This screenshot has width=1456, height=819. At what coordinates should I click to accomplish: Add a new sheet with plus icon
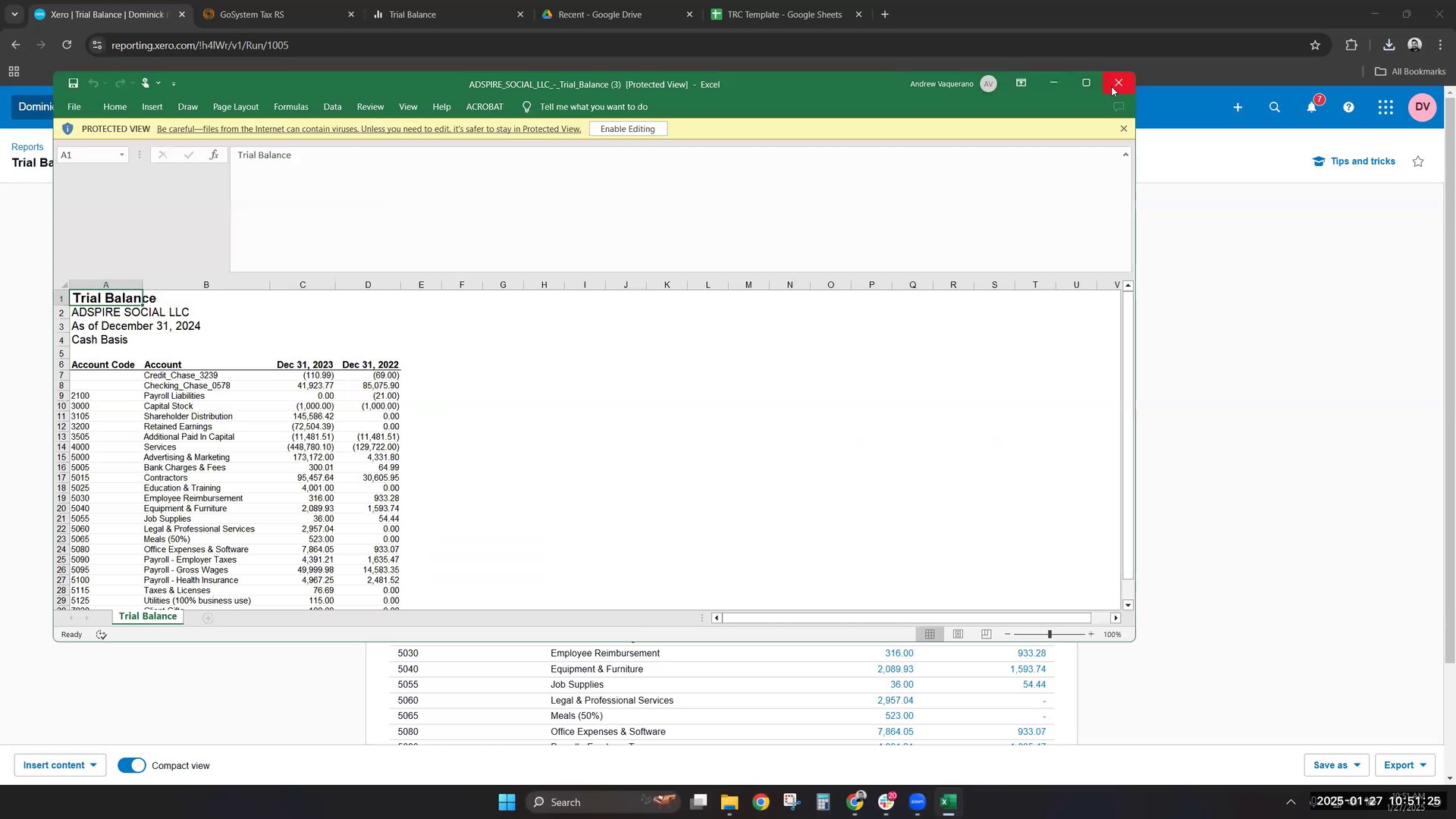tap(208, 618)
